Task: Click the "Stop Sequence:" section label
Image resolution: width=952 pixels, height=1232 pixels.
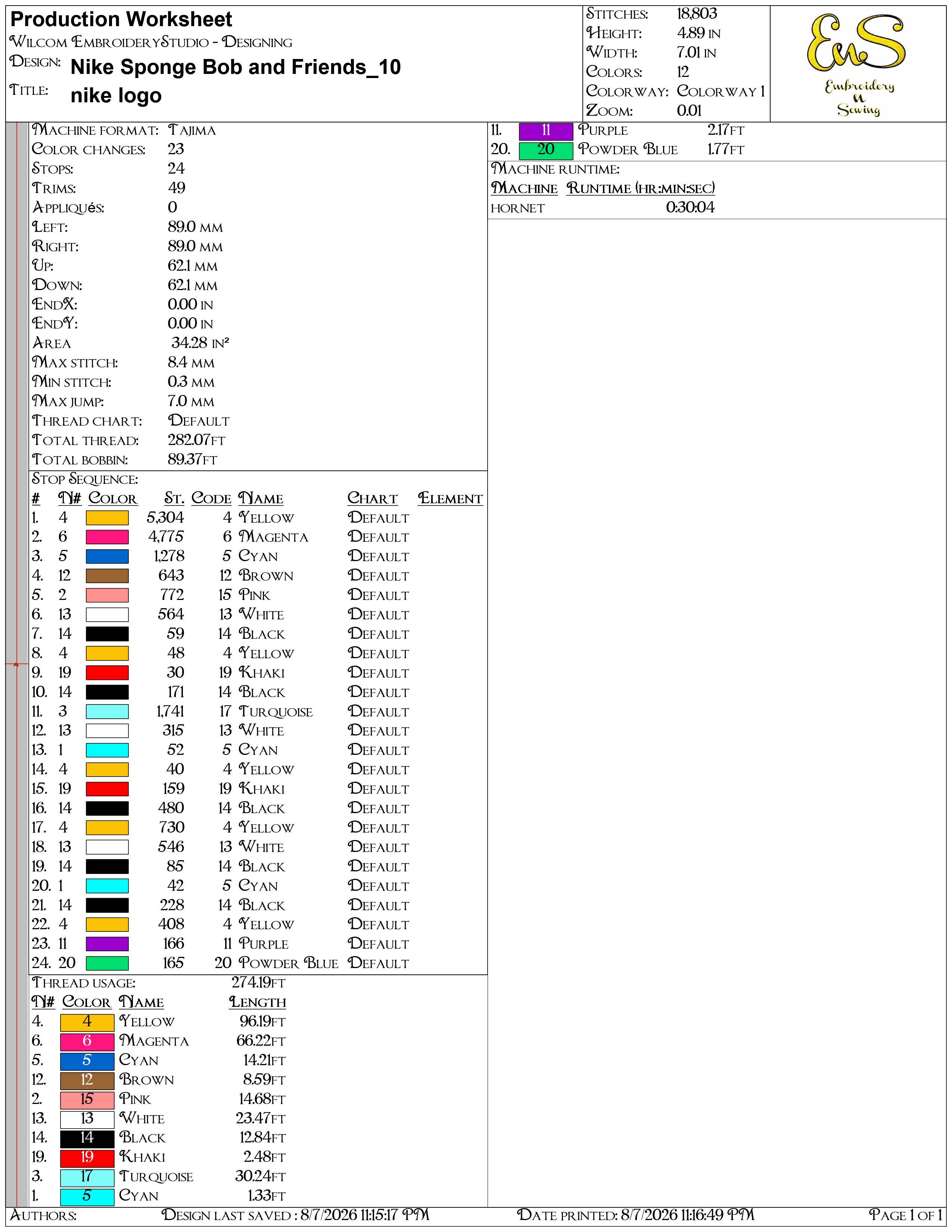Action: click(x=85, y=479)
